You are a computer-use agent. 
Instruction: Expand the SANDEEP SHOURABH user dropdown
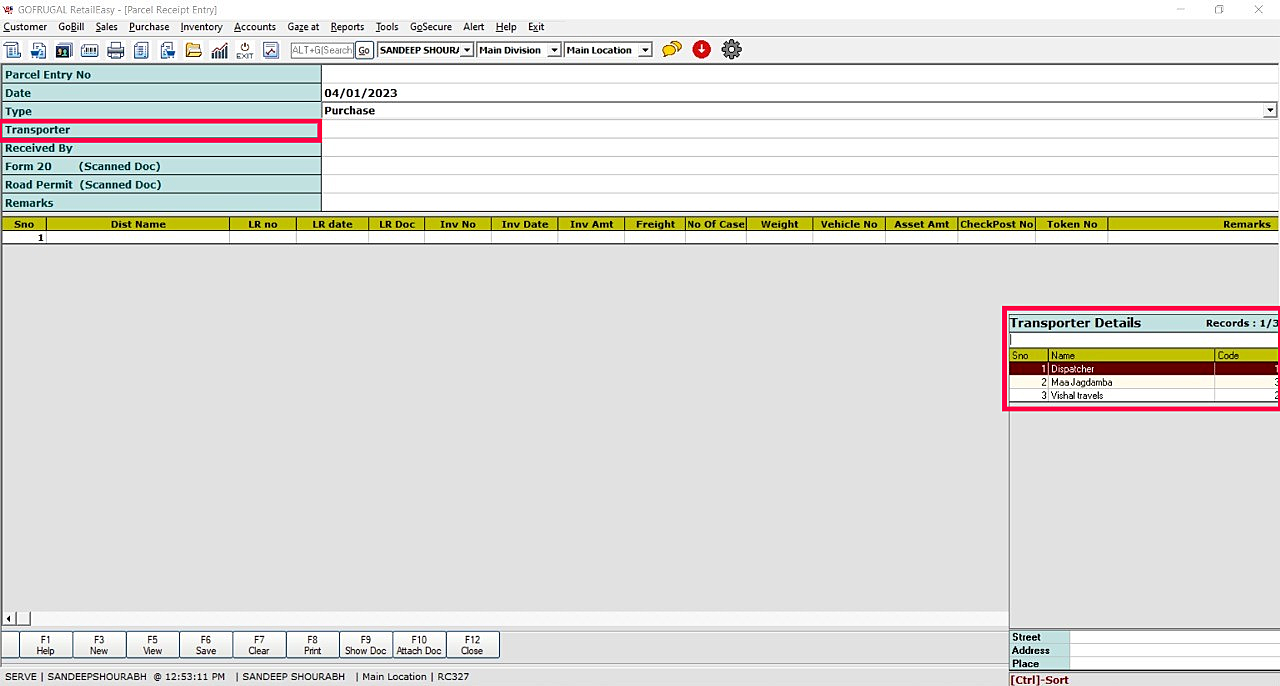click(x=467, y=50)
